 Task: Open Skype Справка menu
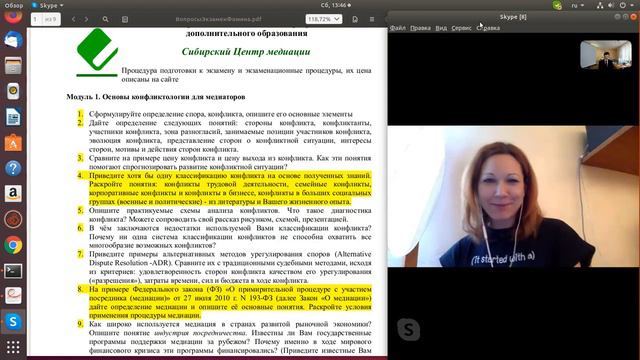pyautogui.click(x=489, y=28)
